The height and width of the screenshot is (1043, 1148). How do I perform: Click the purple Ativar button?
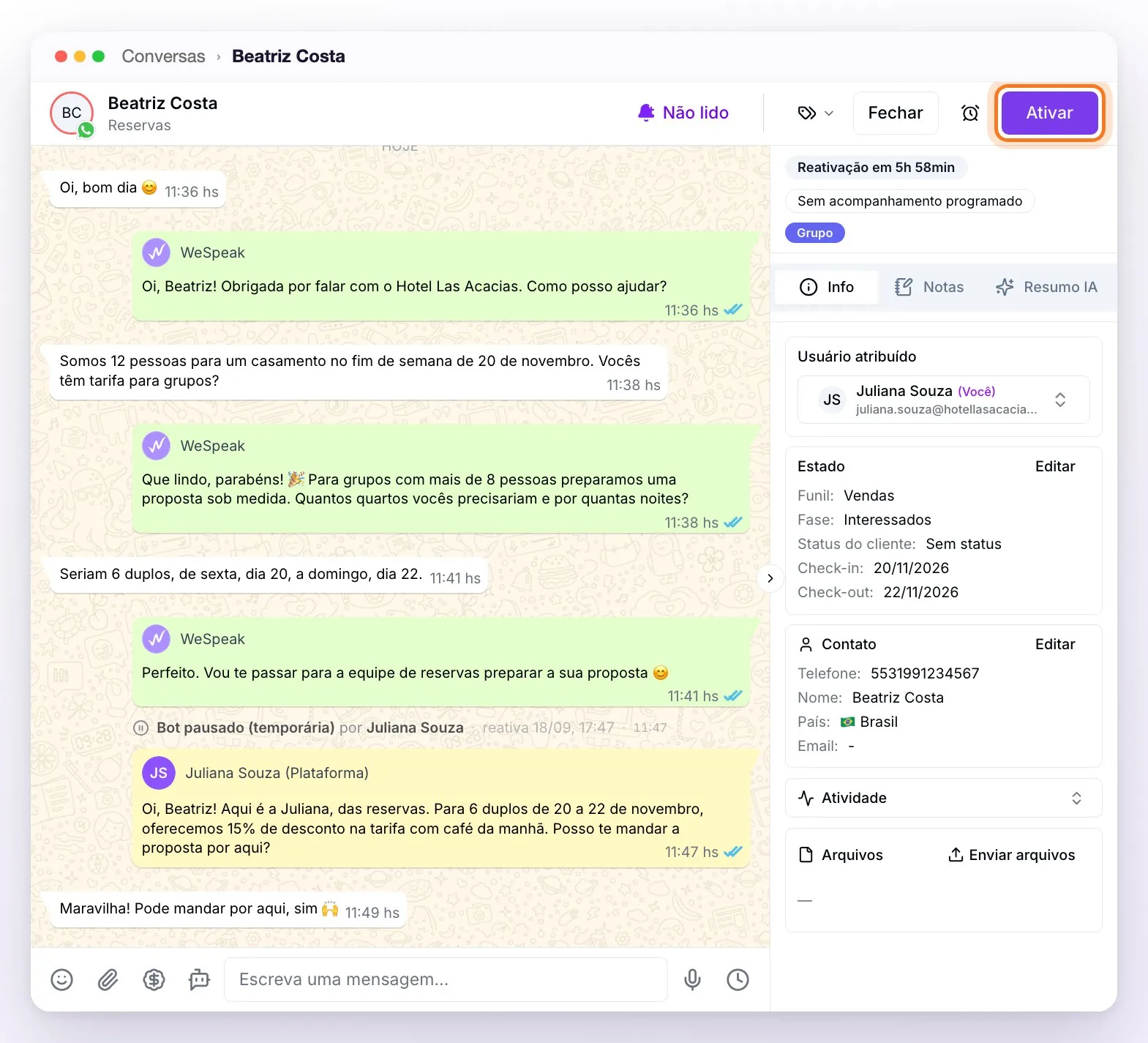[1049, 113]
